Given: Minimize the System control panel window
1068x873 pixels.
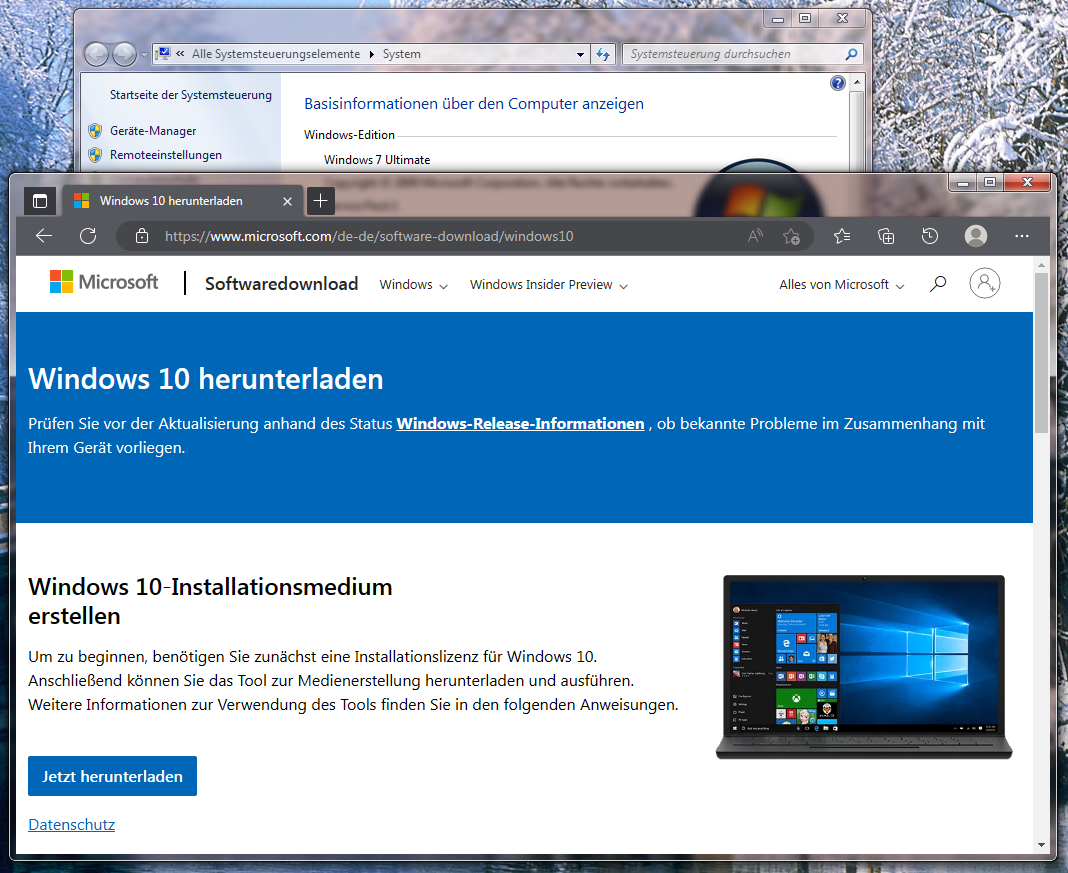Looking at the screenshot, I should click(777, 18).
